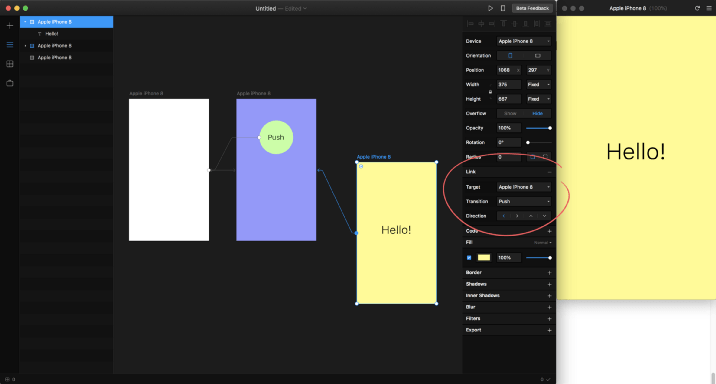This screenshot has width=716, height=384.
Task: Open the Transition Push dropdown
Action: 524,201
